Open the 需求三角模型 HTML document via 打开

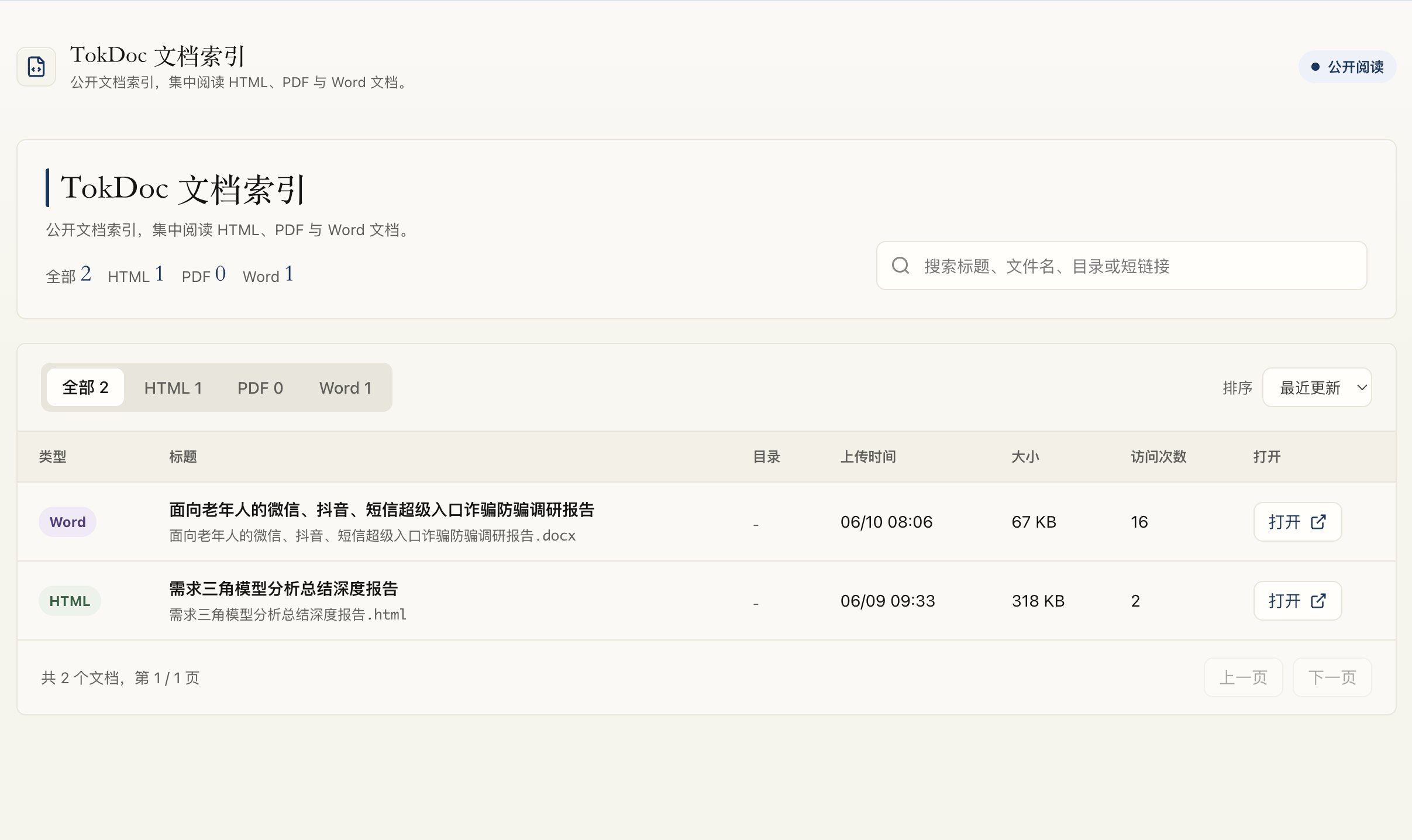1297,601
